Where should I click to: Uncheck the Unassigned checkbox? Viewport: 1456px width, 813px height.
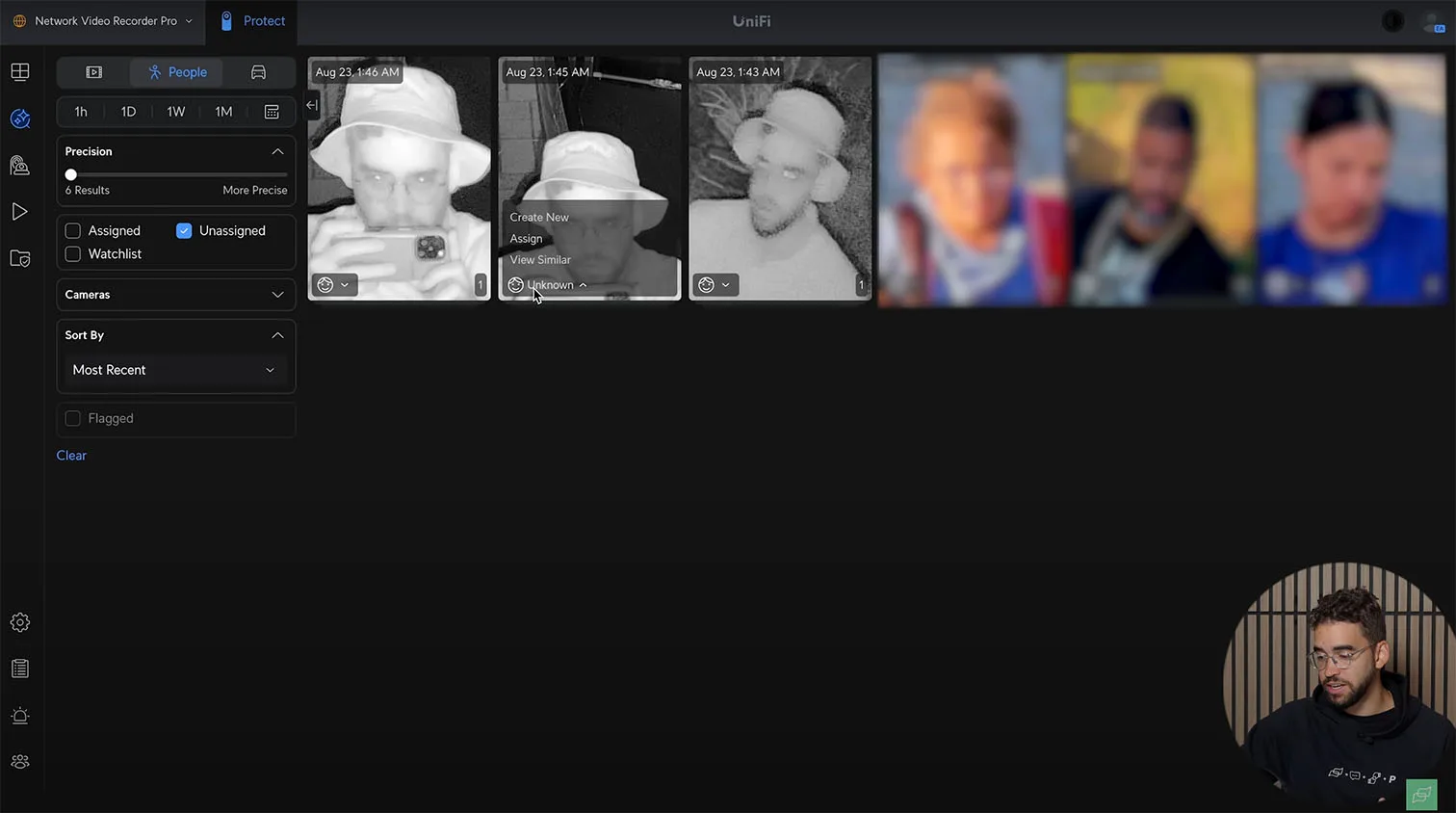coord(184,231)
